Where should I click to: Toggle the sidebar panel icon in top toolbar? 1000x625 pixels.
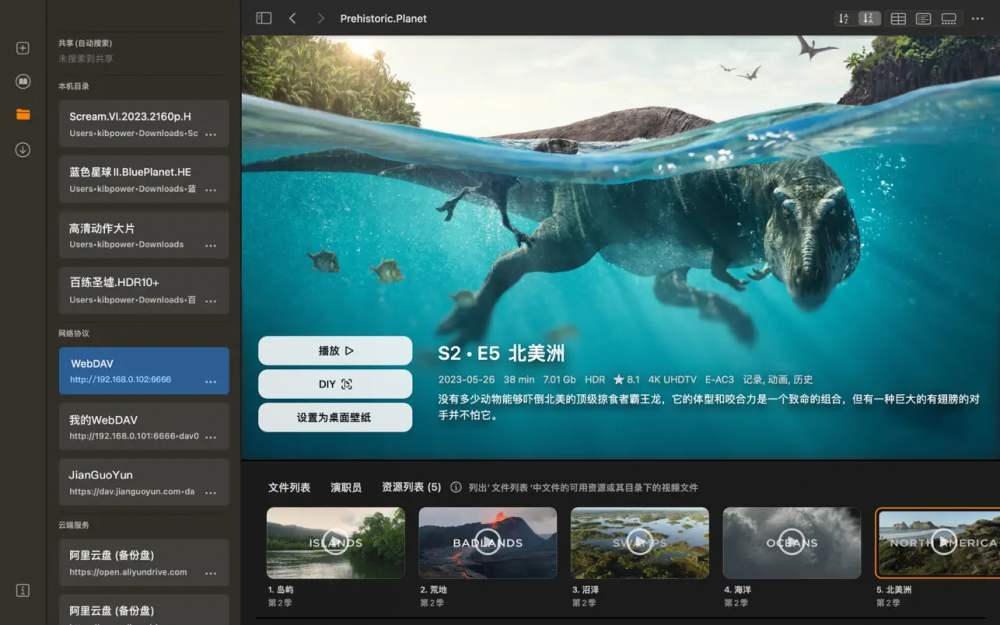[263, 18]
